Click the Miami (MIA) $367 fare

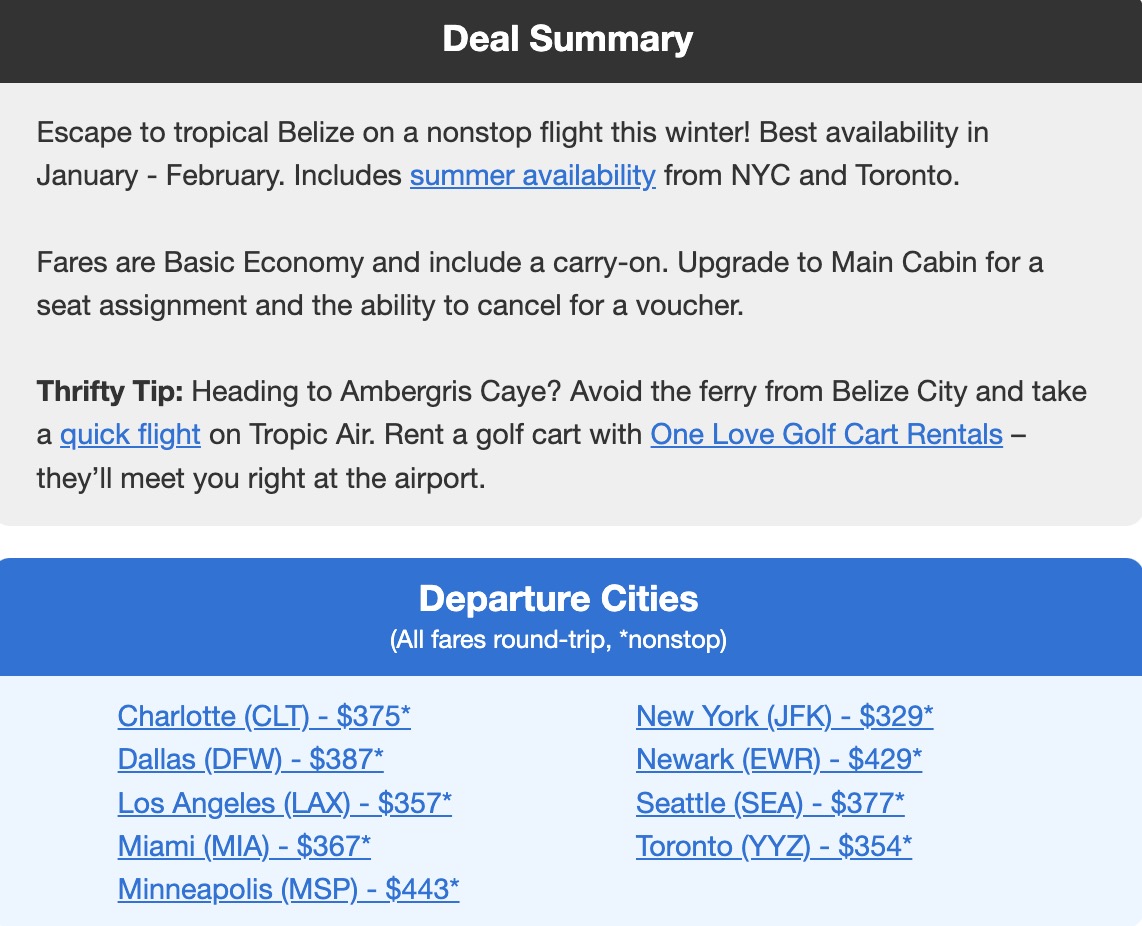244,846
